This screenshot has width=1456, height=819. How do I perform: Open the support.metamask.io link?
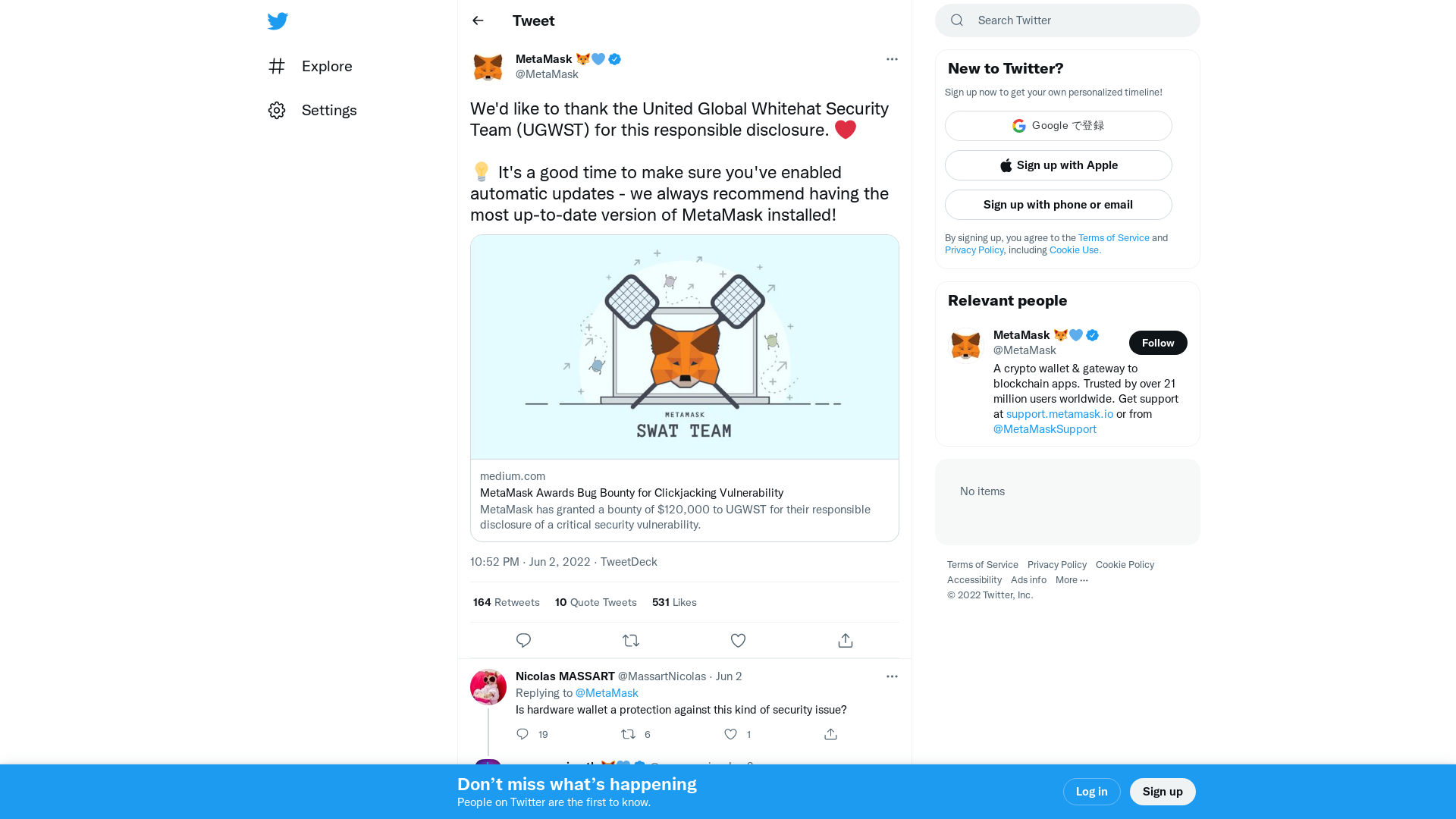tap(1059, 414)
